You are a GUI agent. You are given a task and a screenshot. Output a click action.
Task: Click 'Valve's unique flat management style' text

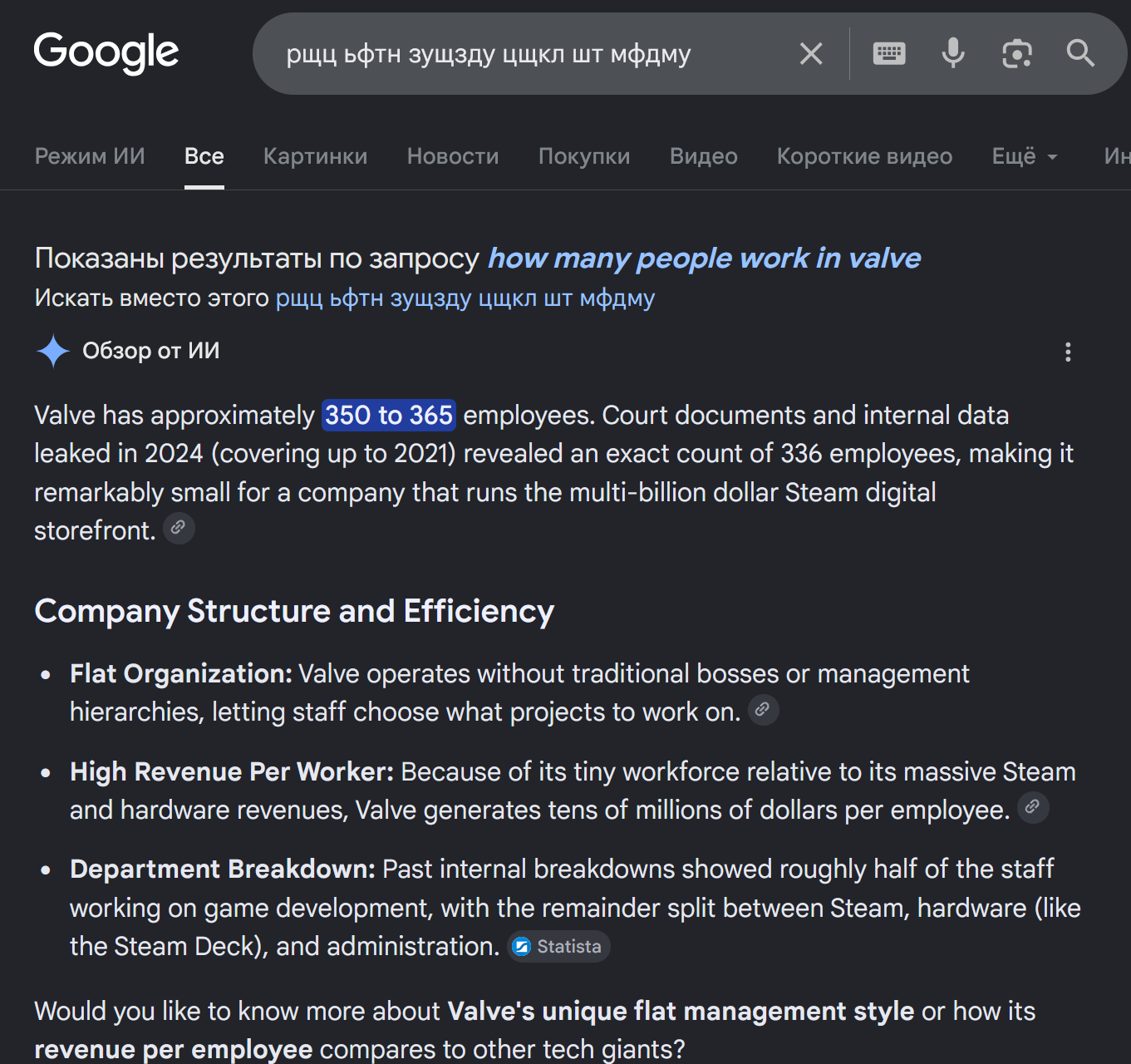point(681,1011)
